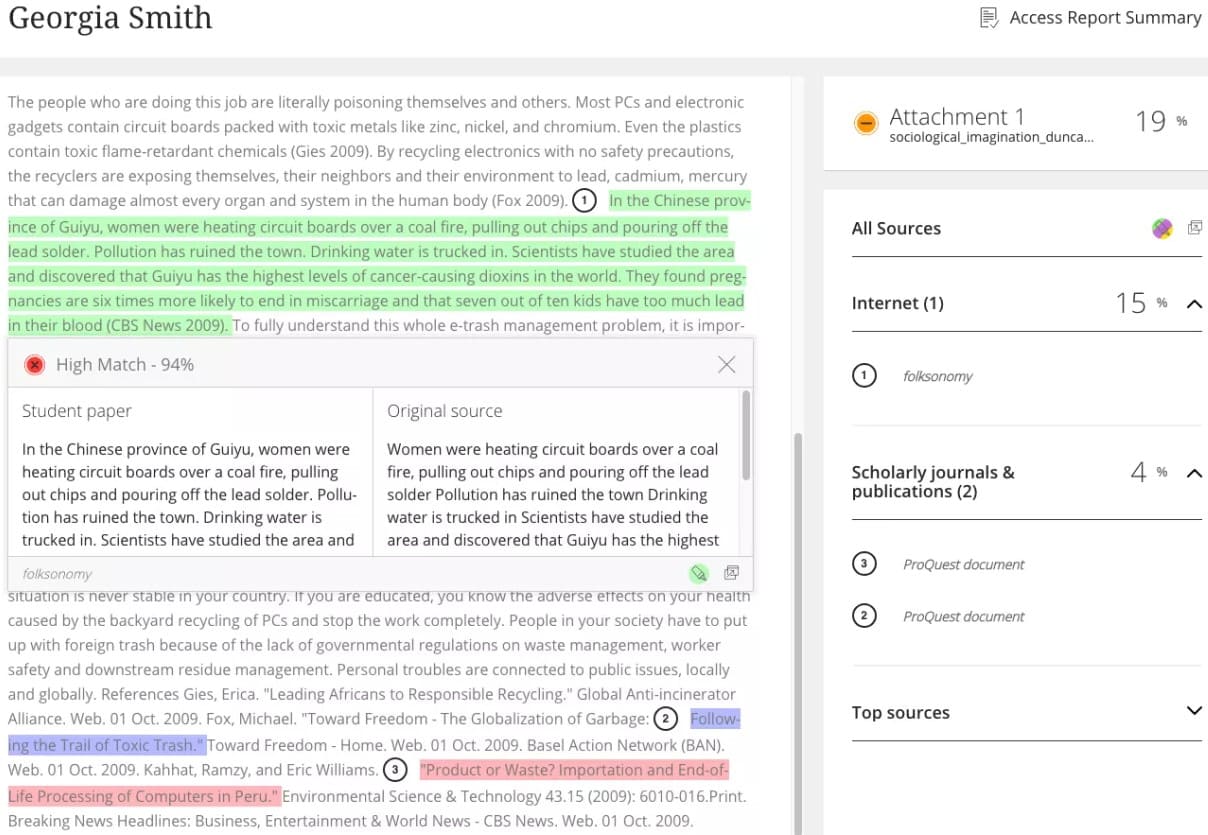This screenshot has height=835, width=1208.
Task: Click the scrollbar in the match comparison popup
Action: pyautogui.click(x=746, y=436)
